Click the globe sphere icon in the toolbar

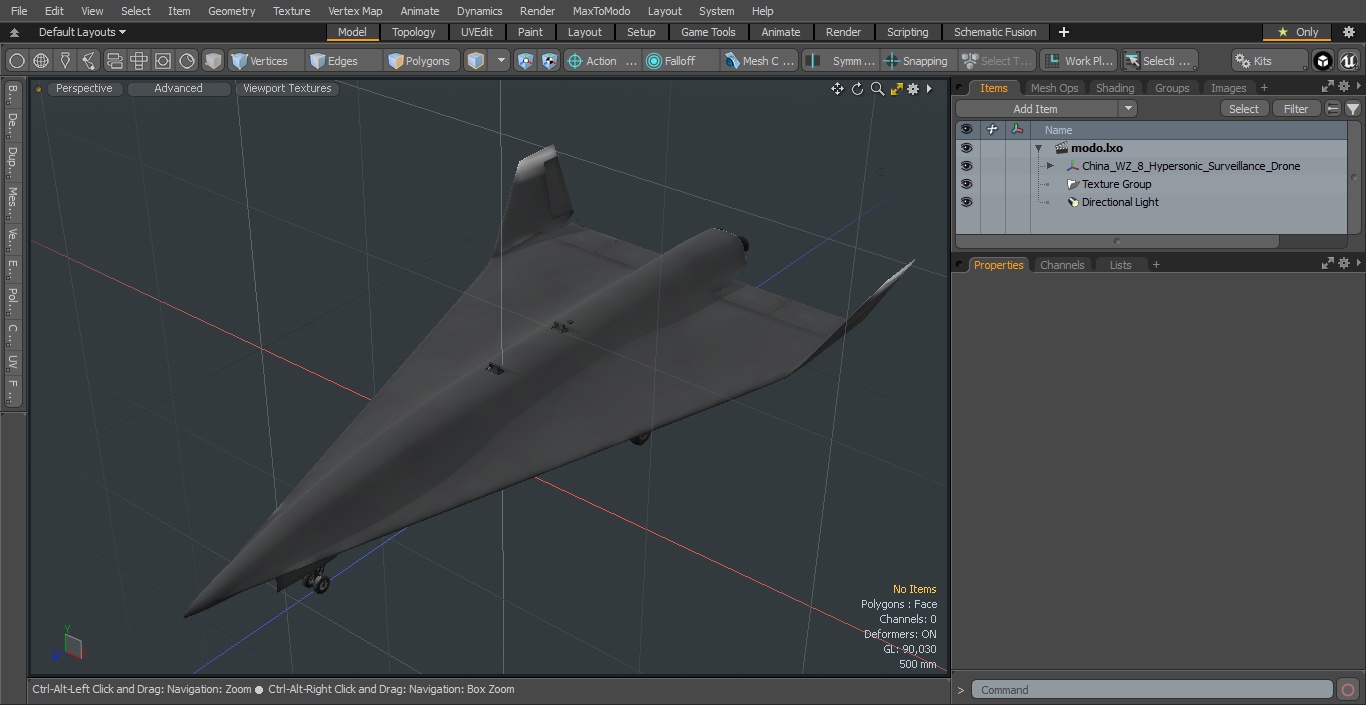[x=41, y=61]
